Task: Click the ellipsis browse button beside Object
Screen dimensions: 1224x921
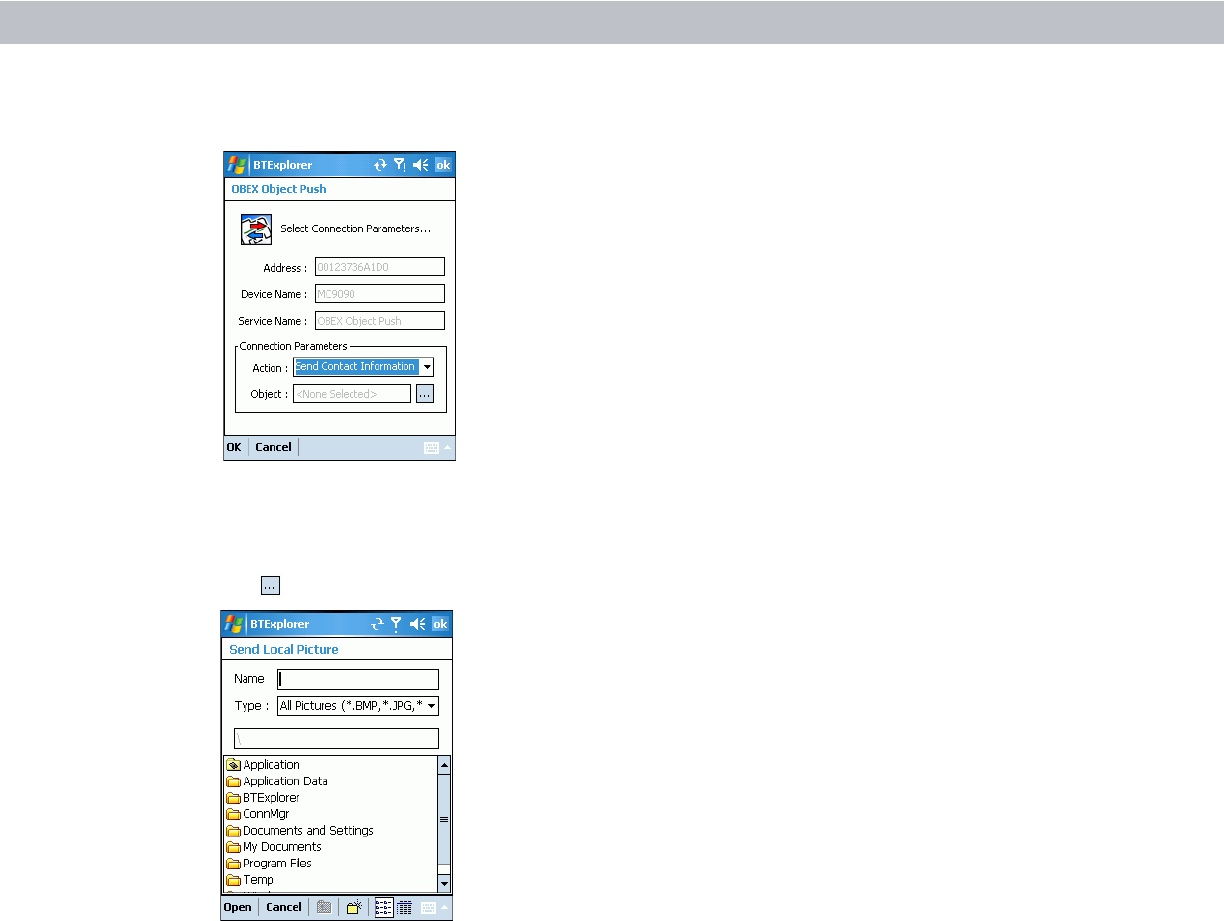Action: [x=425, y=394]
